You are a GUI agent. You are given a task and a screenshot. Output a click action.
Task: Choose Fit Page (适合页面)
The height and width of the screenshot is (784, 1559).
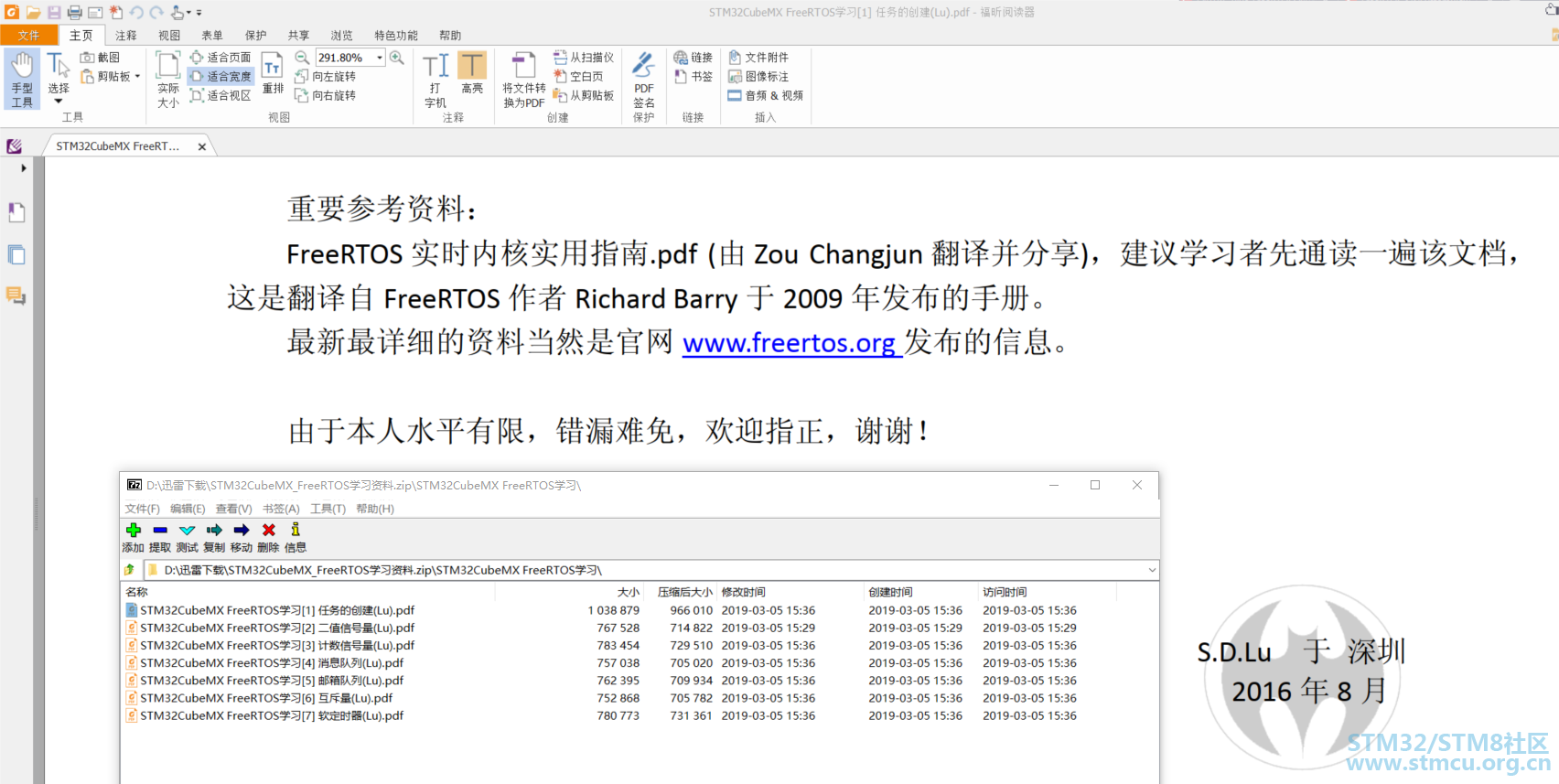click(x=220, y=58)
